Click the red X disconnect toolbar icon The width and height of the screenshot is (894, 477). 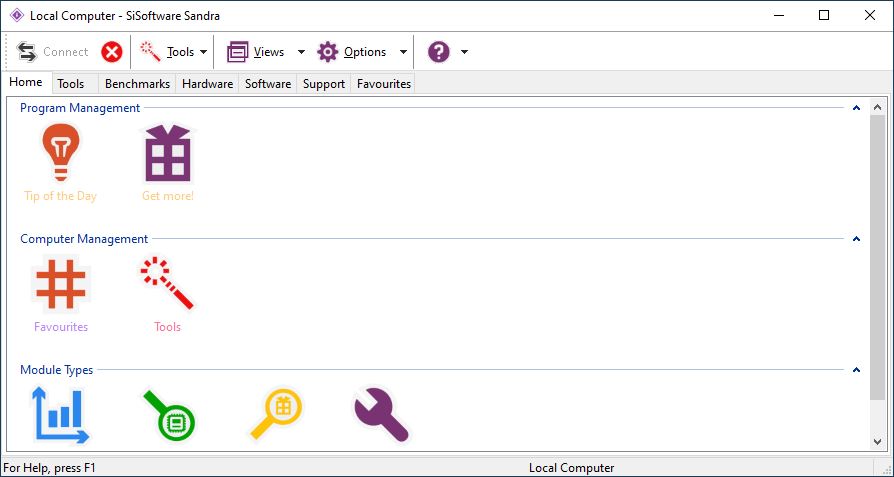(112, 52)
